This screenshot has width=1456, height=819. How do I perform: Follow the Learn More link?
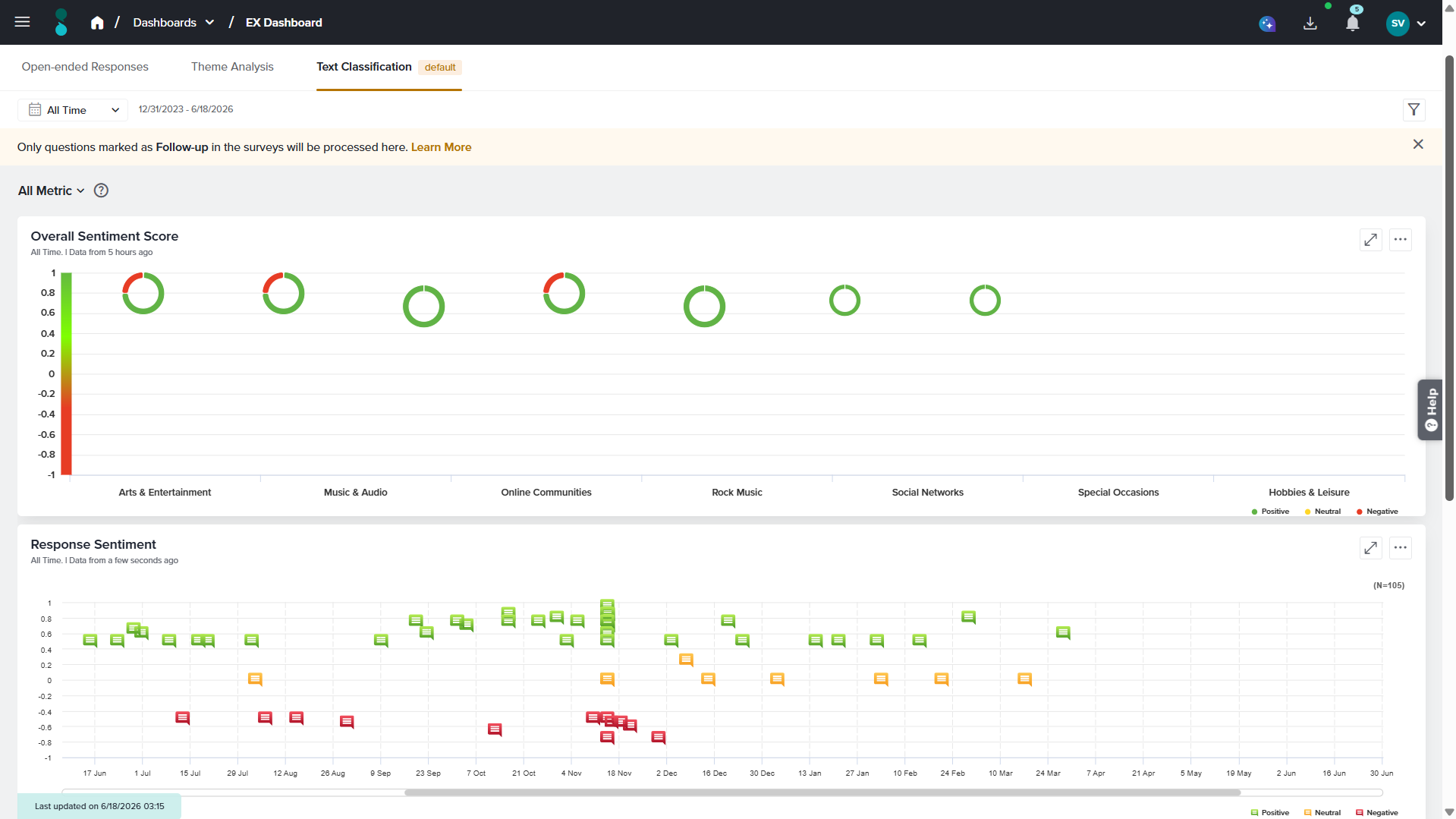(x=441, y=147)
